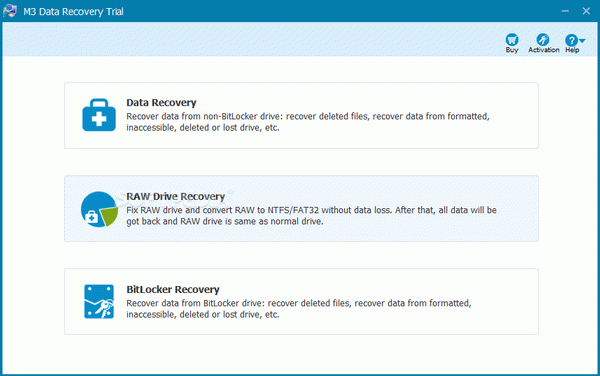The image size is (600, 376).
Task: Click the Data Recovery first-aid kit icon
Action: [x=99, y=115]
